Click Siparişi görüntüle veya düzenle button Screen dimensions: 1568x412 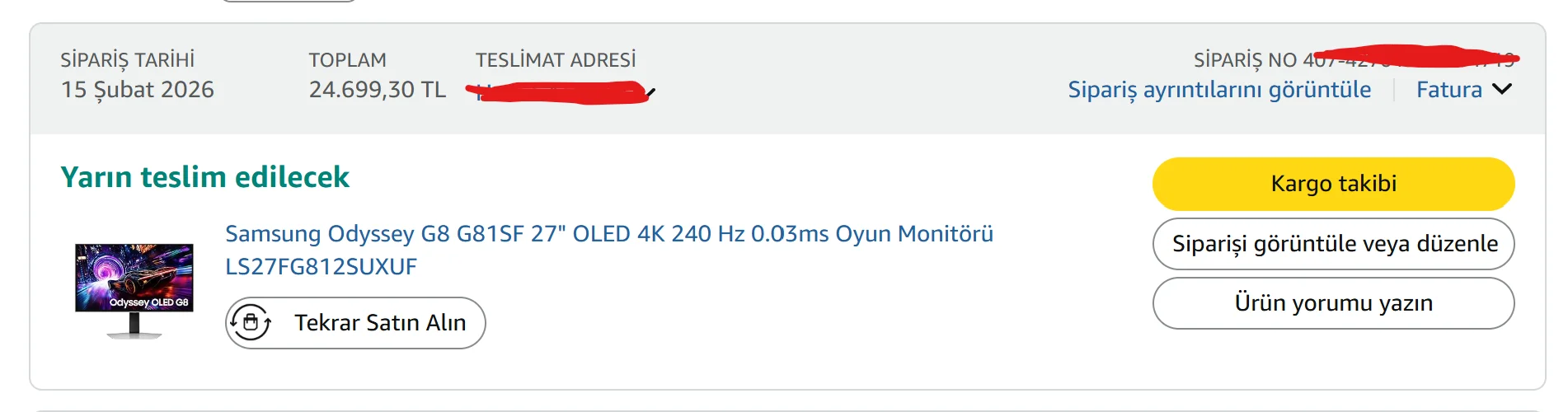pyautogui.click(x=1333, y=244)
